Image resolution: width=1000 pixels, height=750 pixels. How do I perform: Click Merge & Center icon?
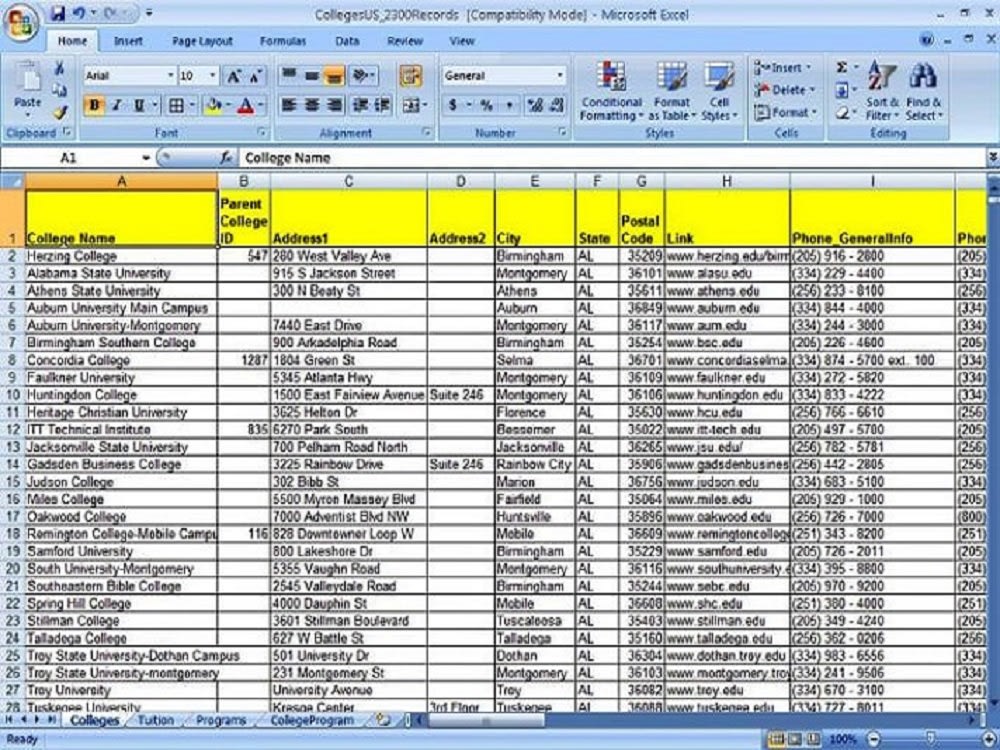(x=410, y=105)
